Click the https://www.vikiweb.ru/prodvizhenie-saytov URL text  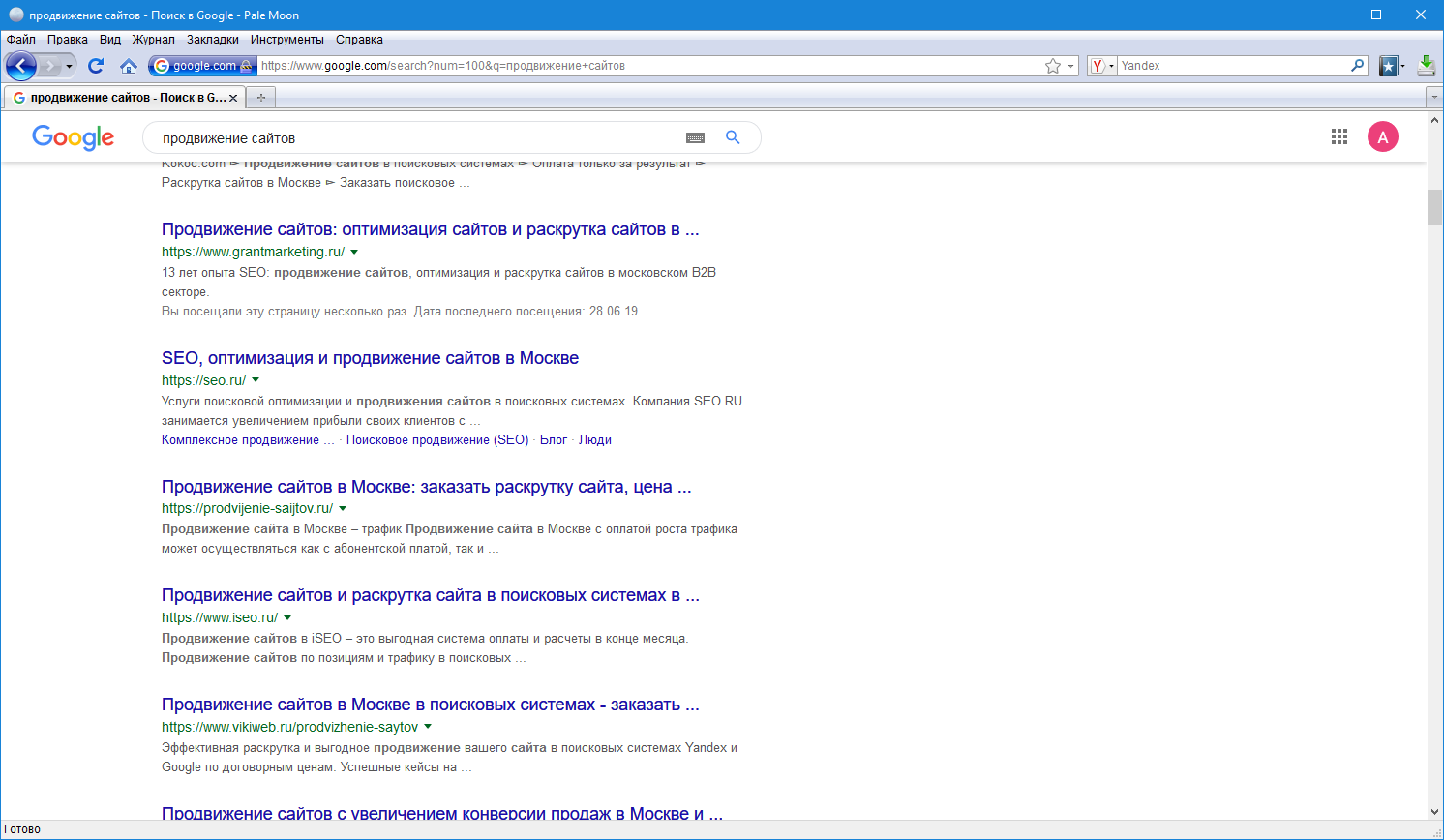point(289,727)
